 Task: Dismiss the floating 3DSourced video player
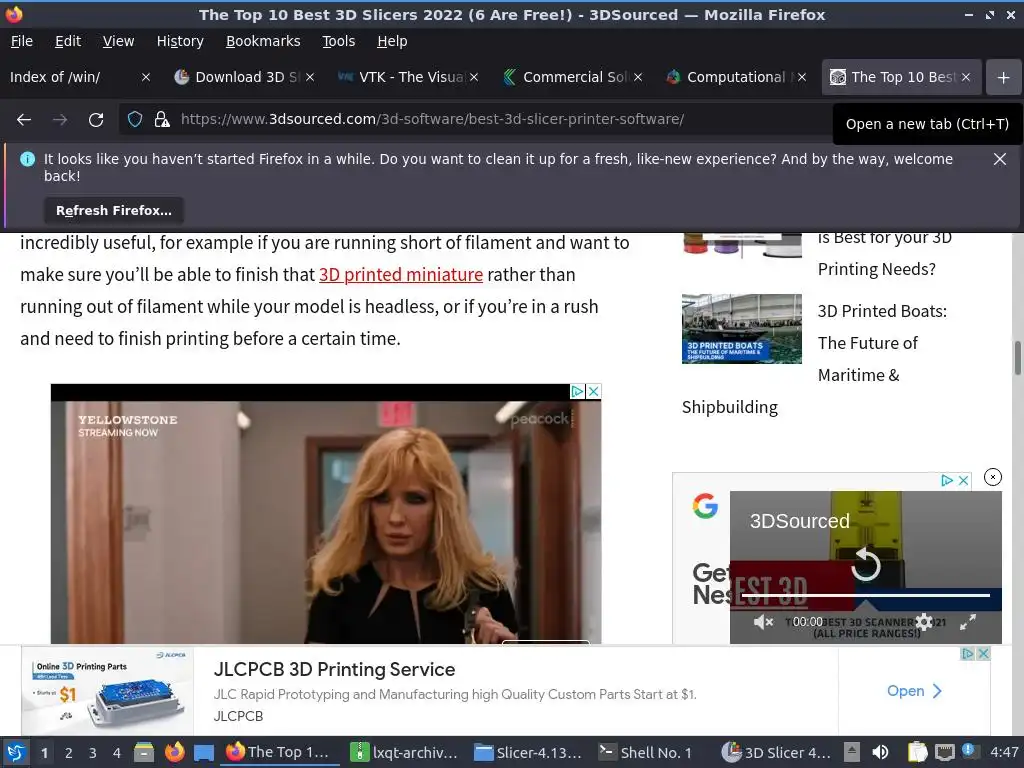pyautogui.click(x=993, y=477)
